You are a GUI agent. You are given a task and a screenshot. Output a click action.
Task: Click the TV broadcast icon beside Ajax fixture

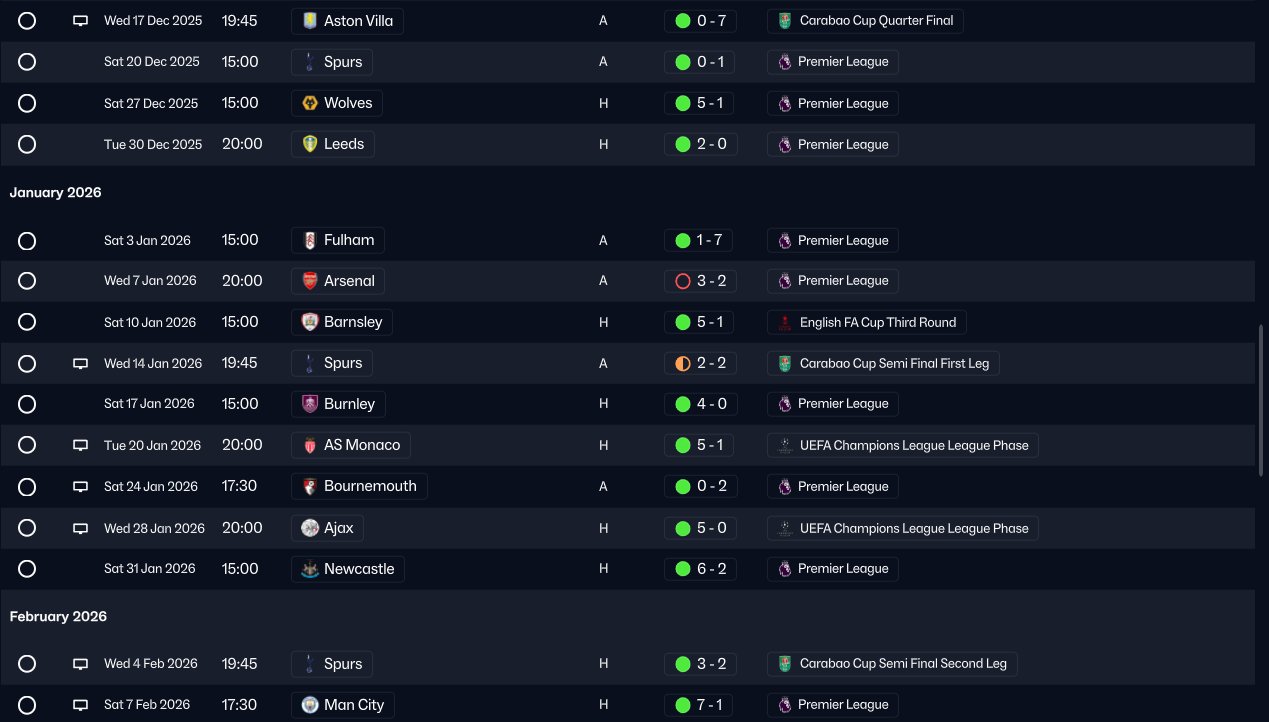[x=81, y=528]
